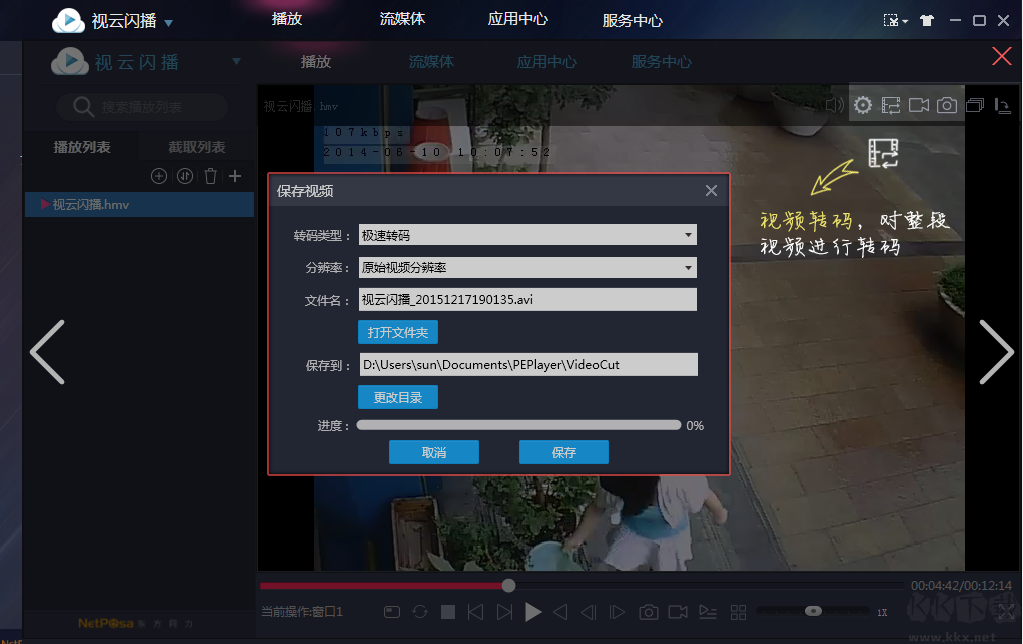Adjust the volume slider in the control bar
Screen dimensions: 1023x644
coord(813,610)
